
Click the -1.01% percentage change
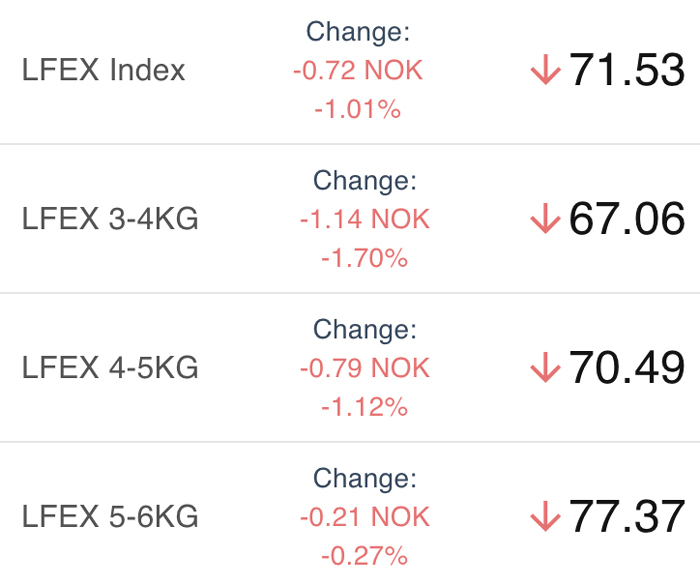pyautogui.click(x=358, y=109)
